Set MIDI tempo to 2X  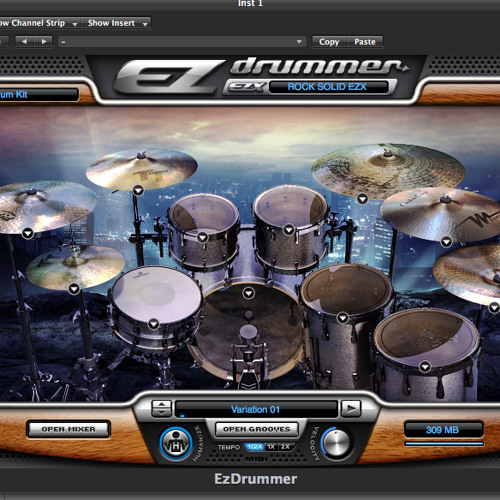coord(285,447)
